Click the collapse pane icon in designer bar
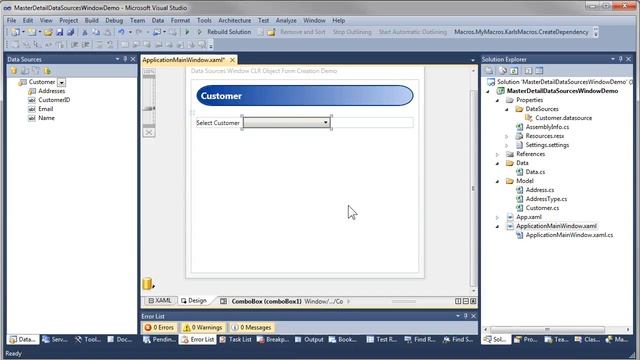 (x=473, y=301)
